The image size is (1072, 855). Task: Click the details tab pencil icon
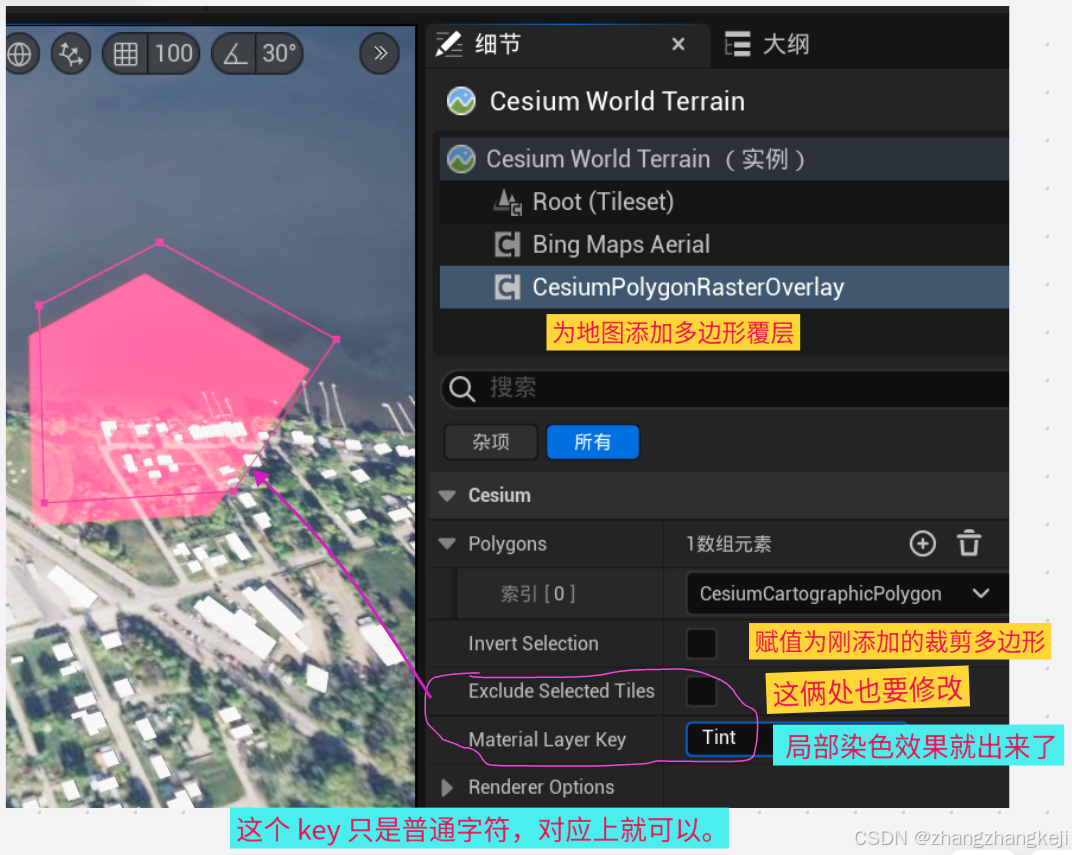pyautogui.click(x=449, y=44)
